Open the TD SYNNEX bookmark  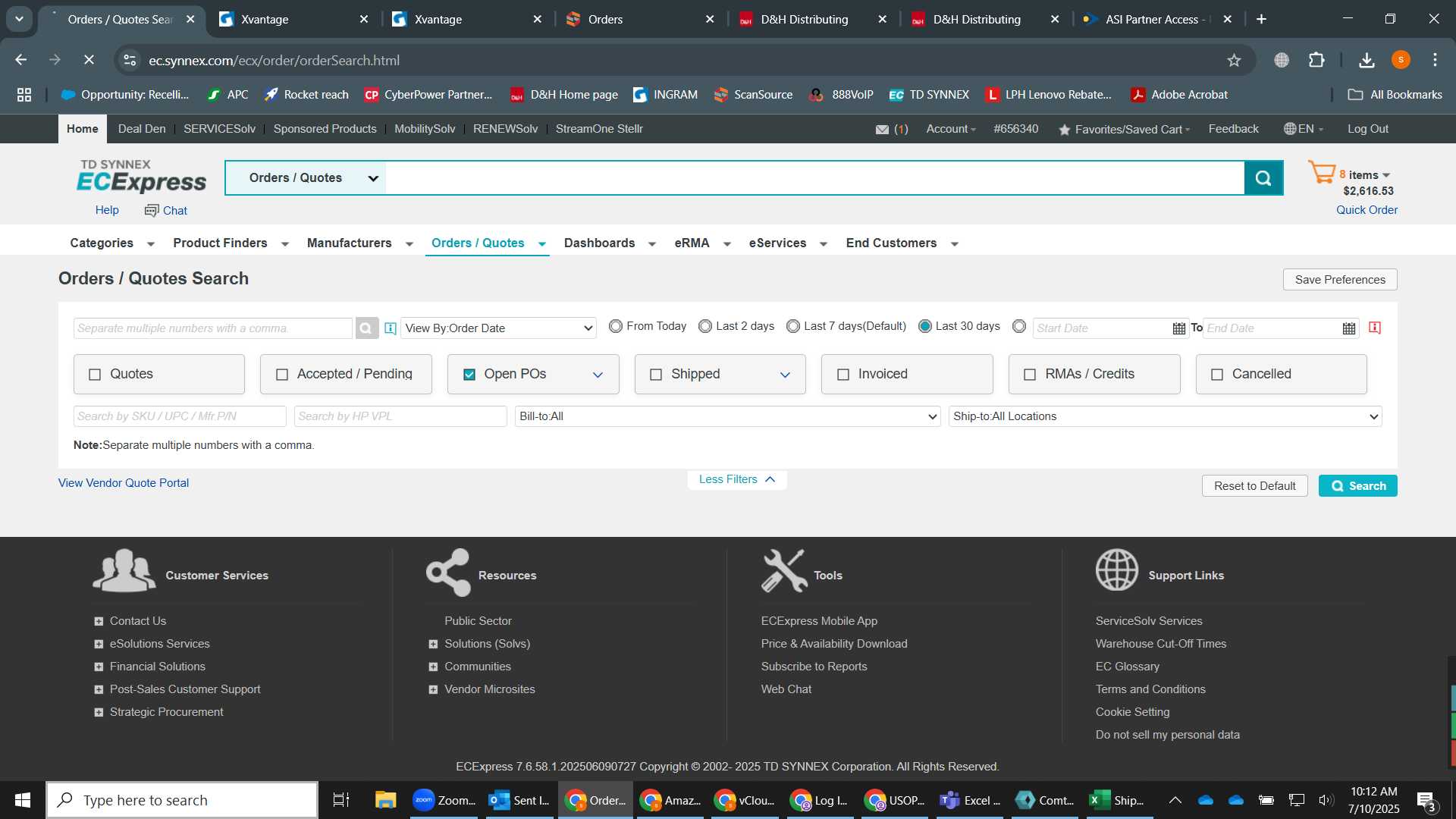[929, 95]
